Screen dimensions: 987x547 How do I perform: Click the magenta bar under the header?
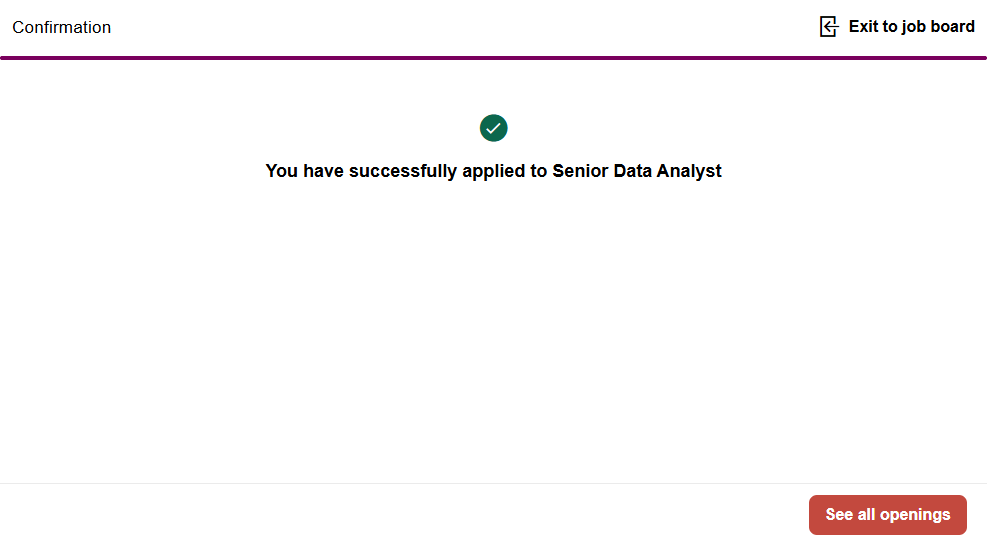point(493,58)
